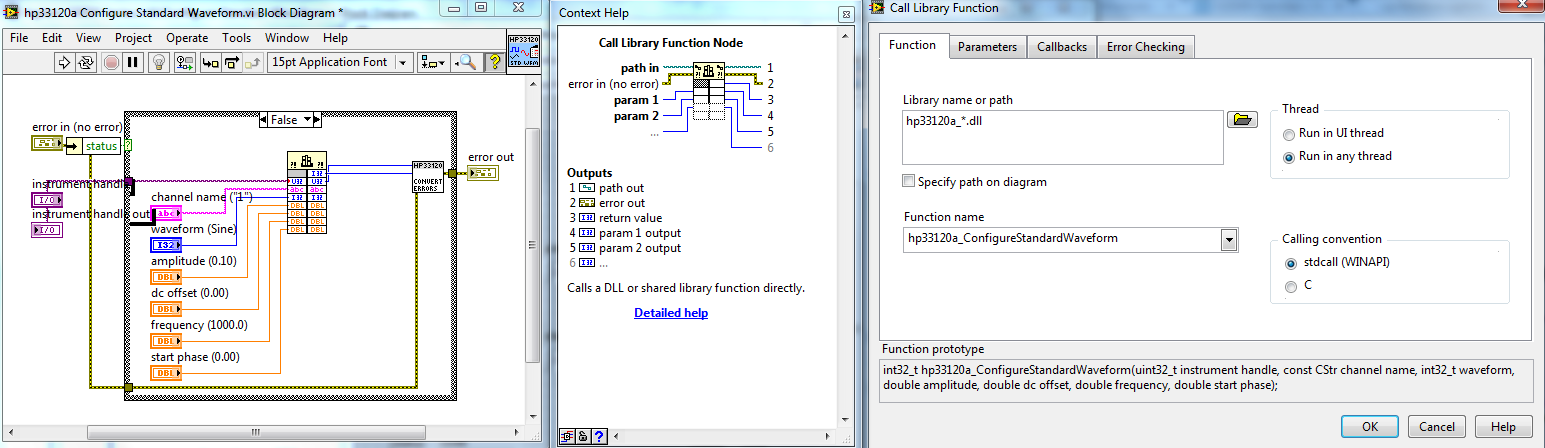Select the error in (no error) cluster terminal
The height and width of the screenshot is (448, 1545).
tap(47, 144)
